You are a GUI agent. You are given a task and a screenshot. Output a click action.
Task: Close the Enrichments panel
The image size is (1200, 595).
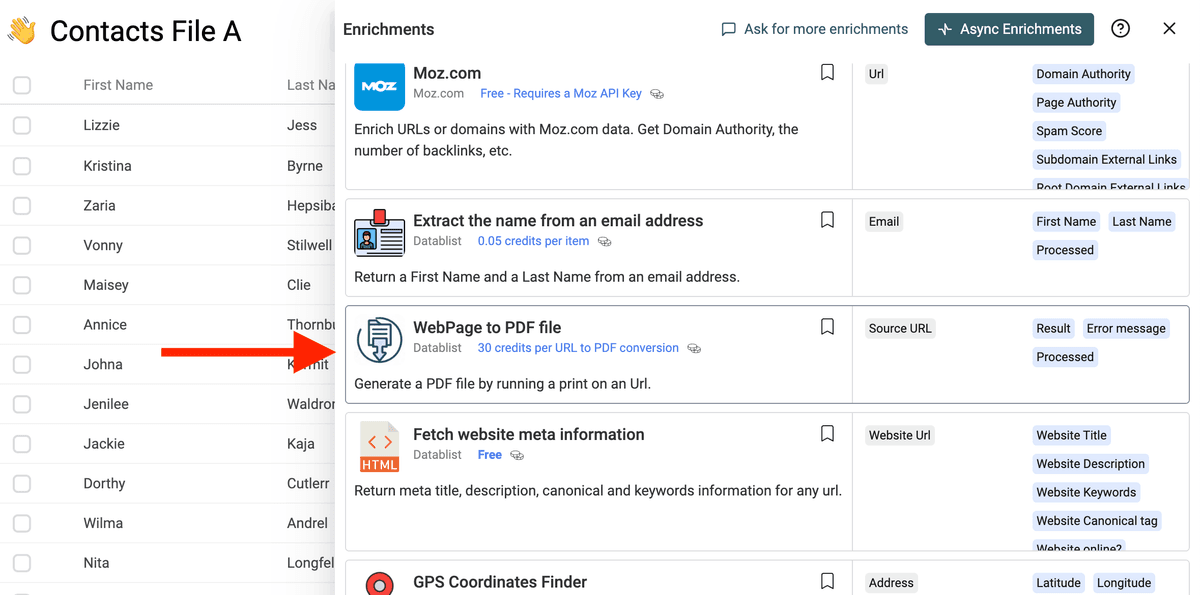tap(1169, 29)
